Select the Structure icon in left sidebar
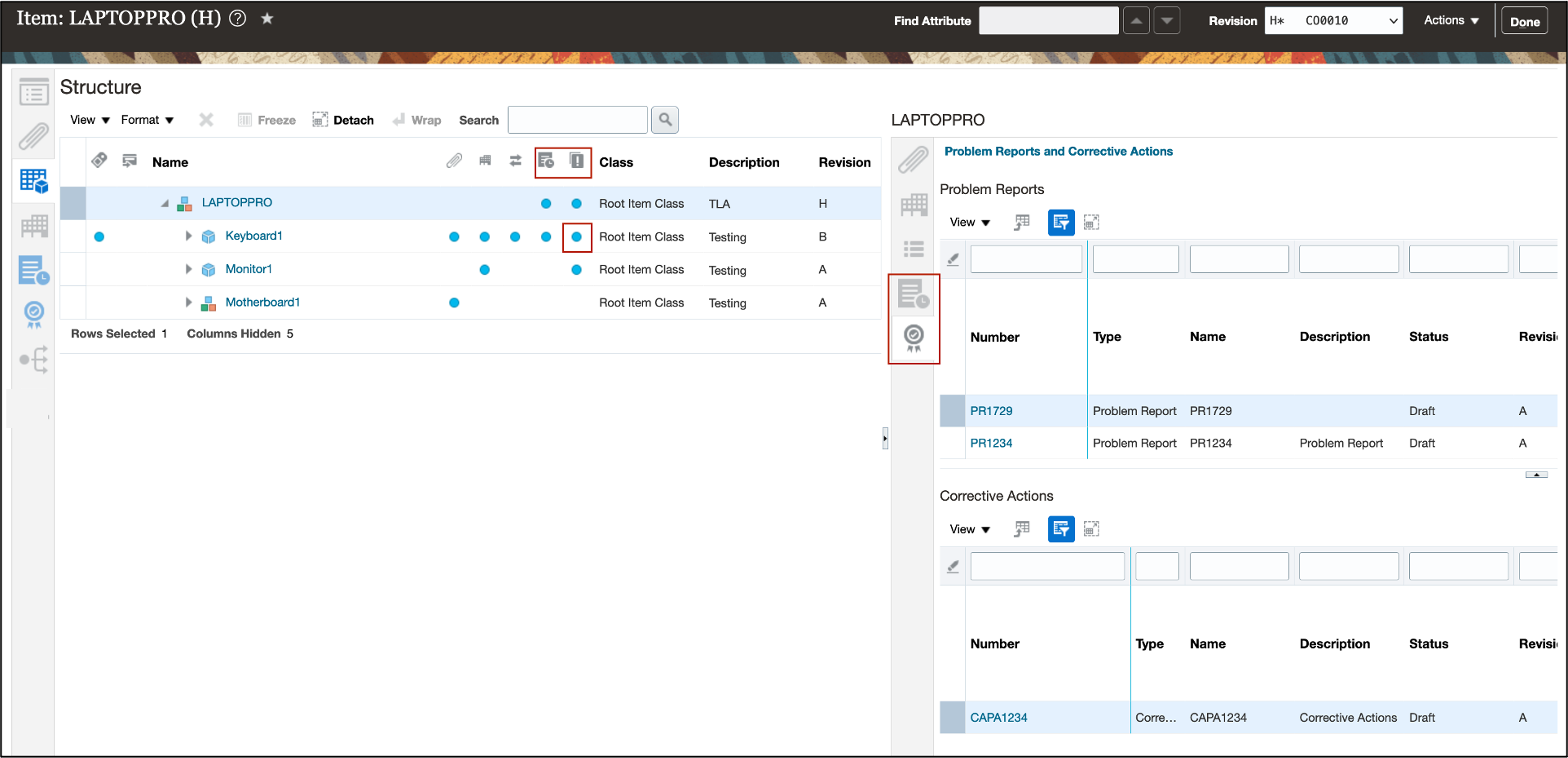 point(34,181)
